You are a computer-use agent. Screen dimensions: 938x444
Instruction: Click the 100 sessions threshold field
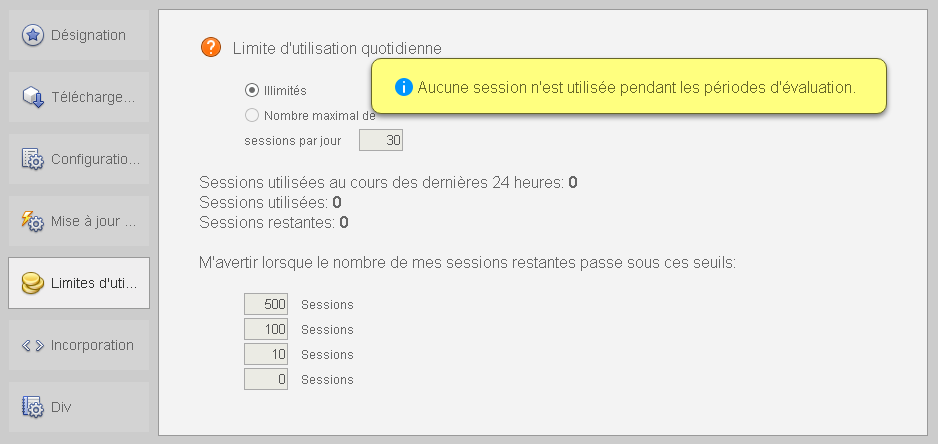tap(266, 329)
